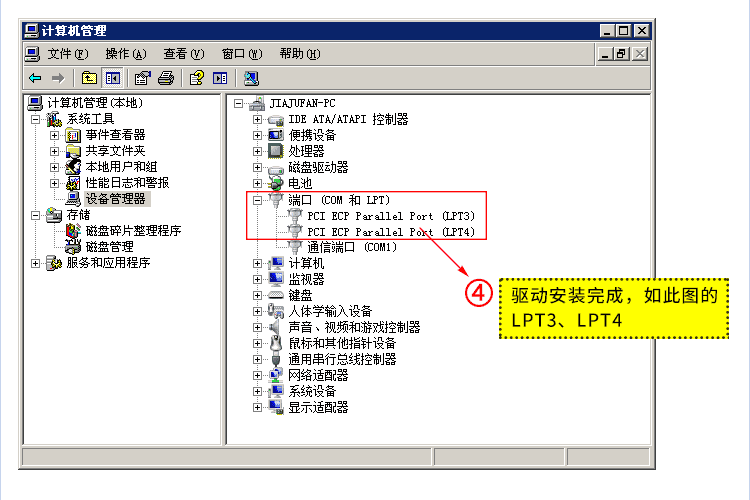Click the JIAJUFAN-PC computer name
Image resolution: width=750 pixels, height=500 pixels.
coord(302,103)
